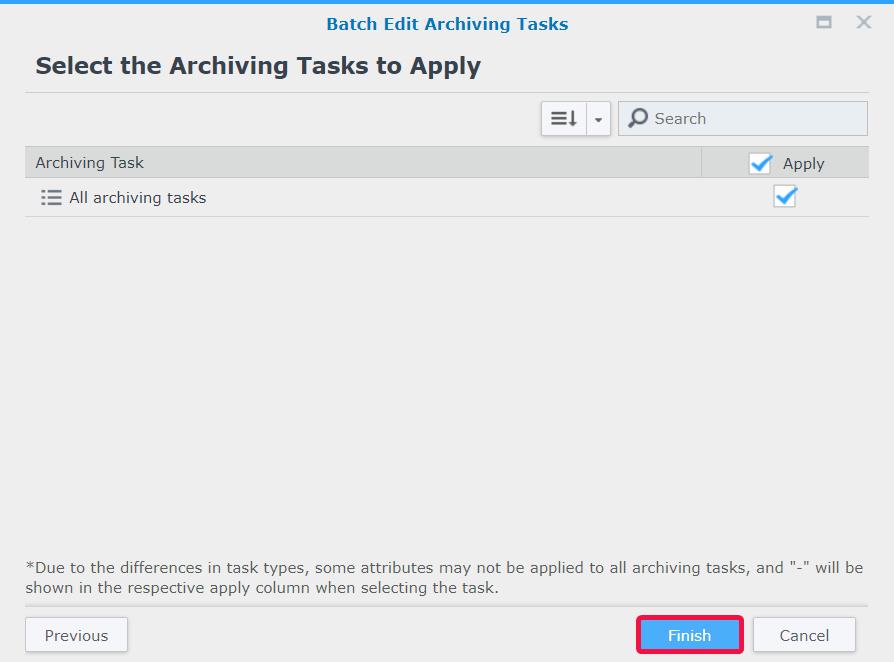Close the Batch Edit Archiving Tasks dialog

pyautogui.click(x=864, y=22)
